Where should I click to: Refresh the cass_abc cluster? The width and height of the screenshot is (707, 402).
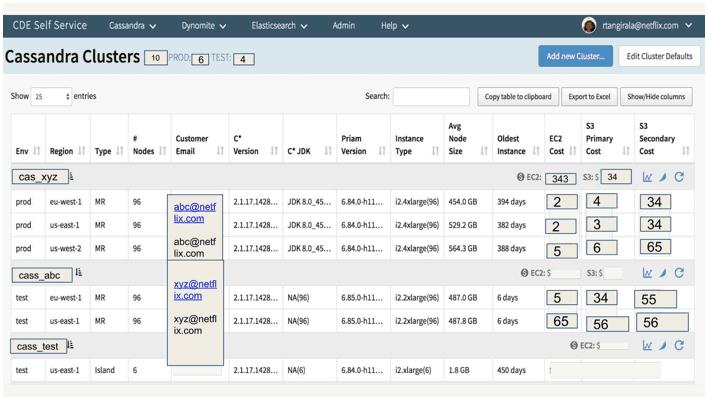click(679, 273)
